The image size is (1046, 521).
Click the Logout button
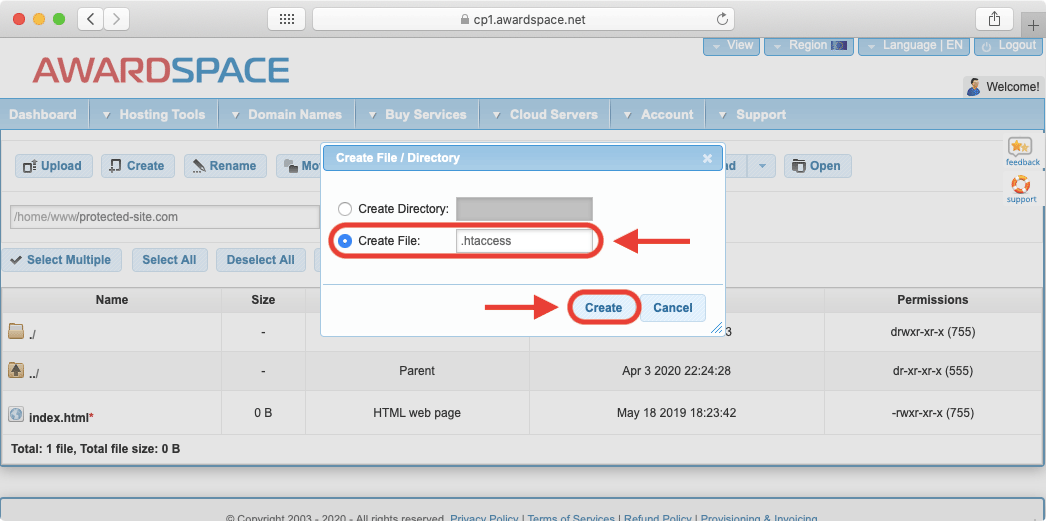point(1008,45)
